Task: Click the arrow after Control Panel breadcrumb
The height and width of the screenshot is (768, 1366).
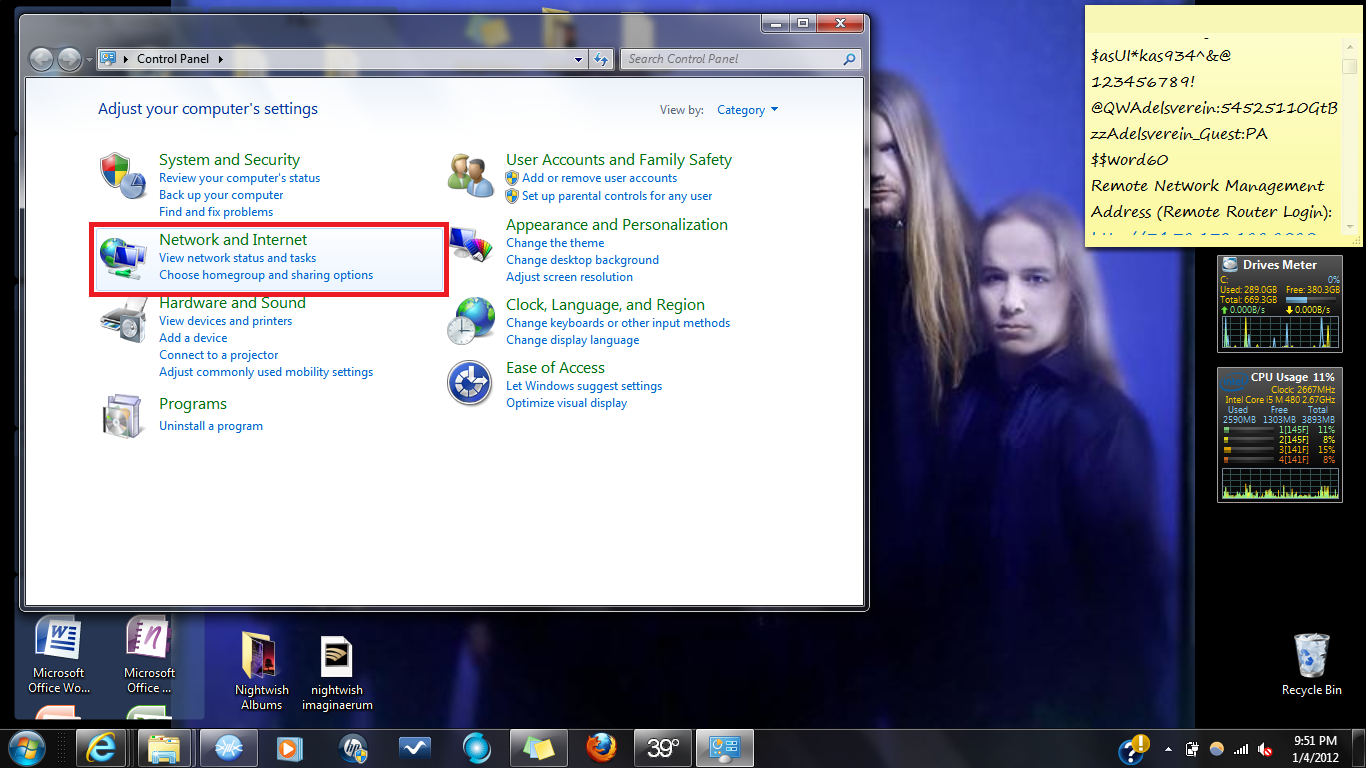Action: pyautogui.click(x=220, y=59)
